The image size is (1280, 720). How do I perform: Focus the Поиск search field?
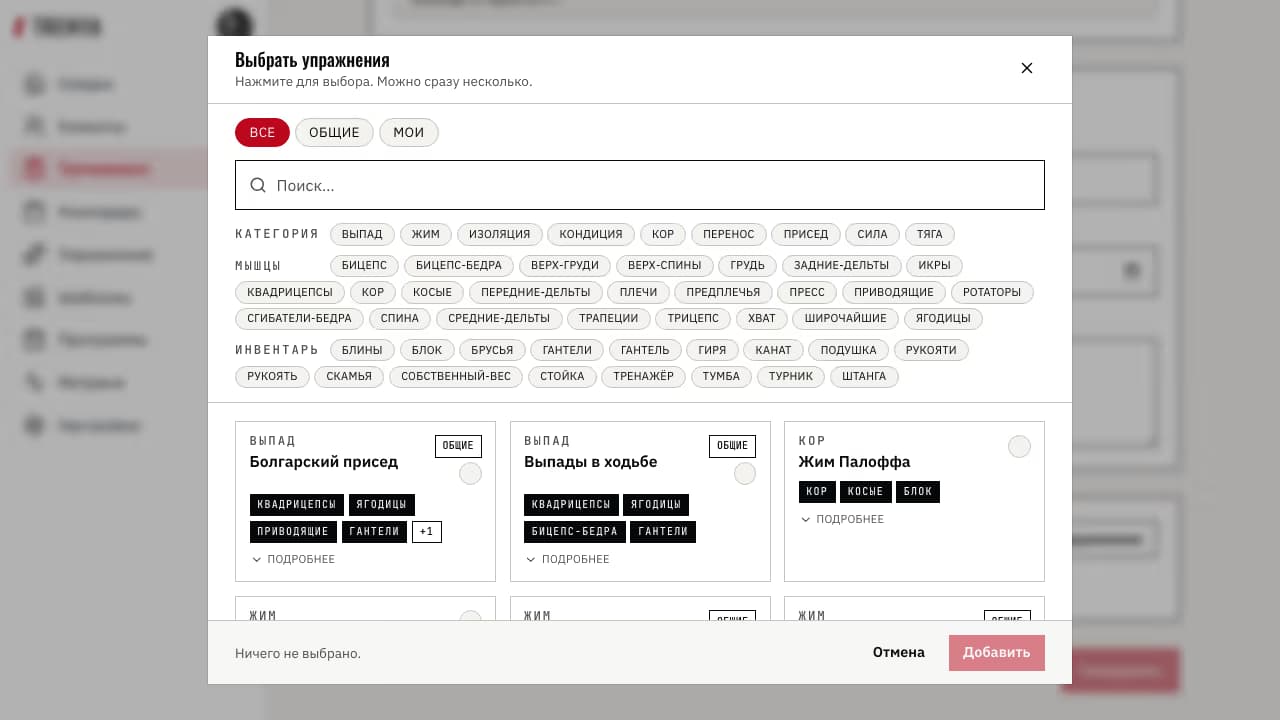(x=640, y=185)
